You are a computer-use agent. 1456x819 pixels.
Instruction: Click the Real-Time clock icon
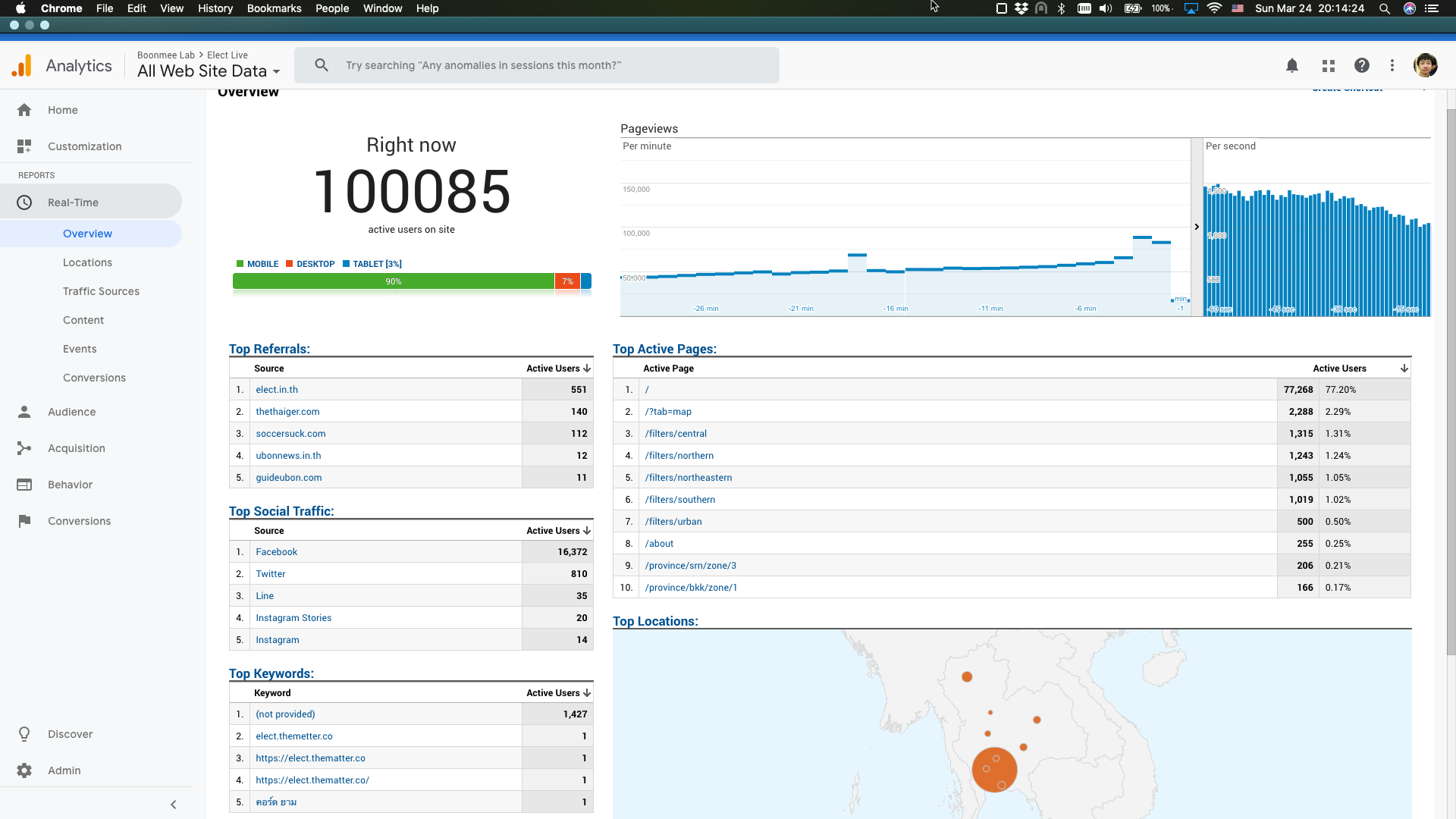pyautogui.click(x=24, y=202)
